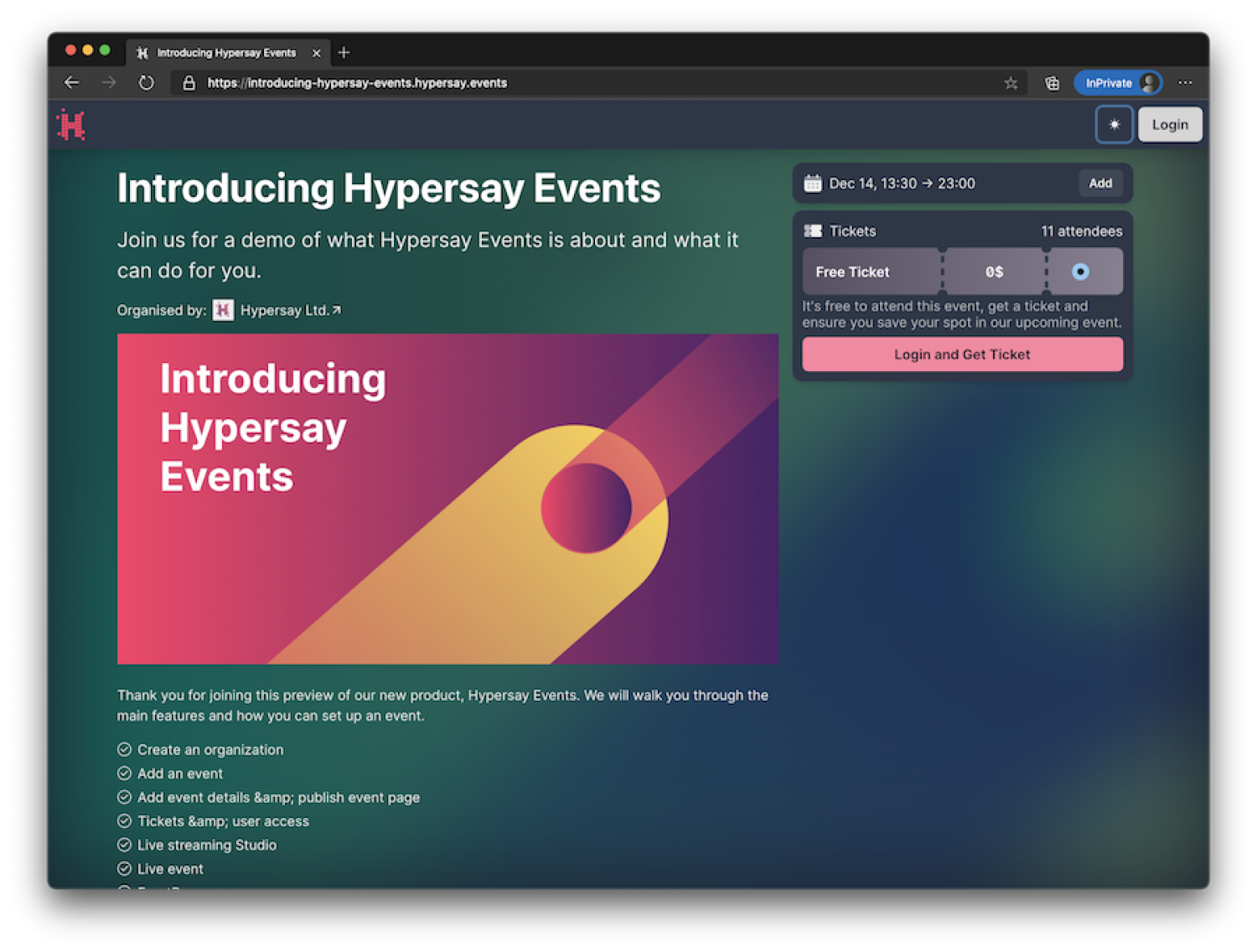Screen dimensions: 1257x952
Task: Bookmark the page with the star icon
Action: [1011, 83]
